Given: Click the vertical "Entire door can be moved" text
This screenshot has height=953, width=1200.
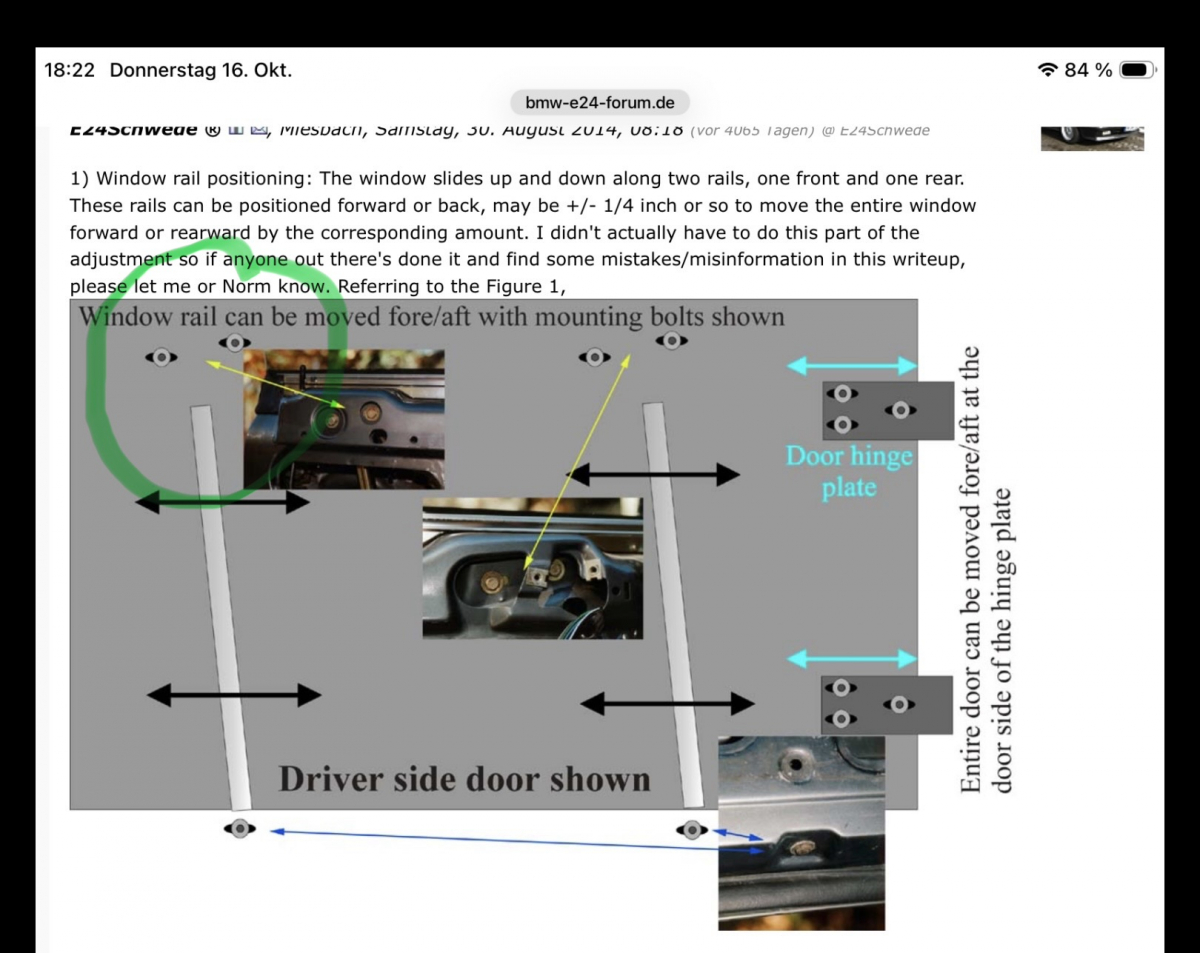Looking at the screenshot, I should [x=985, y=570].
